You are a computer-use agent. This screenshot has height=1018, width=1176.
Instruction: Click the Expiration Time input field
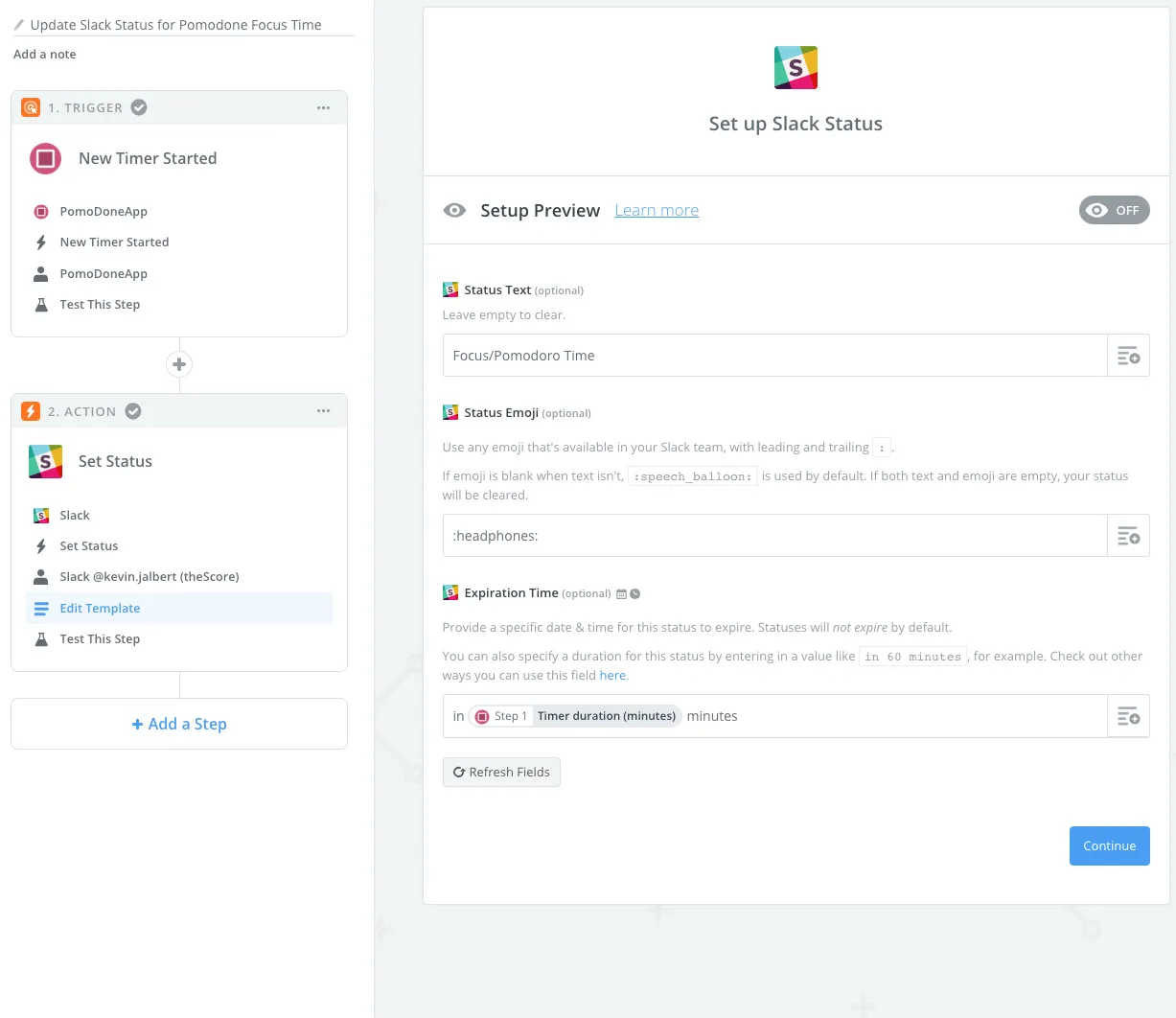pos(775,716)
